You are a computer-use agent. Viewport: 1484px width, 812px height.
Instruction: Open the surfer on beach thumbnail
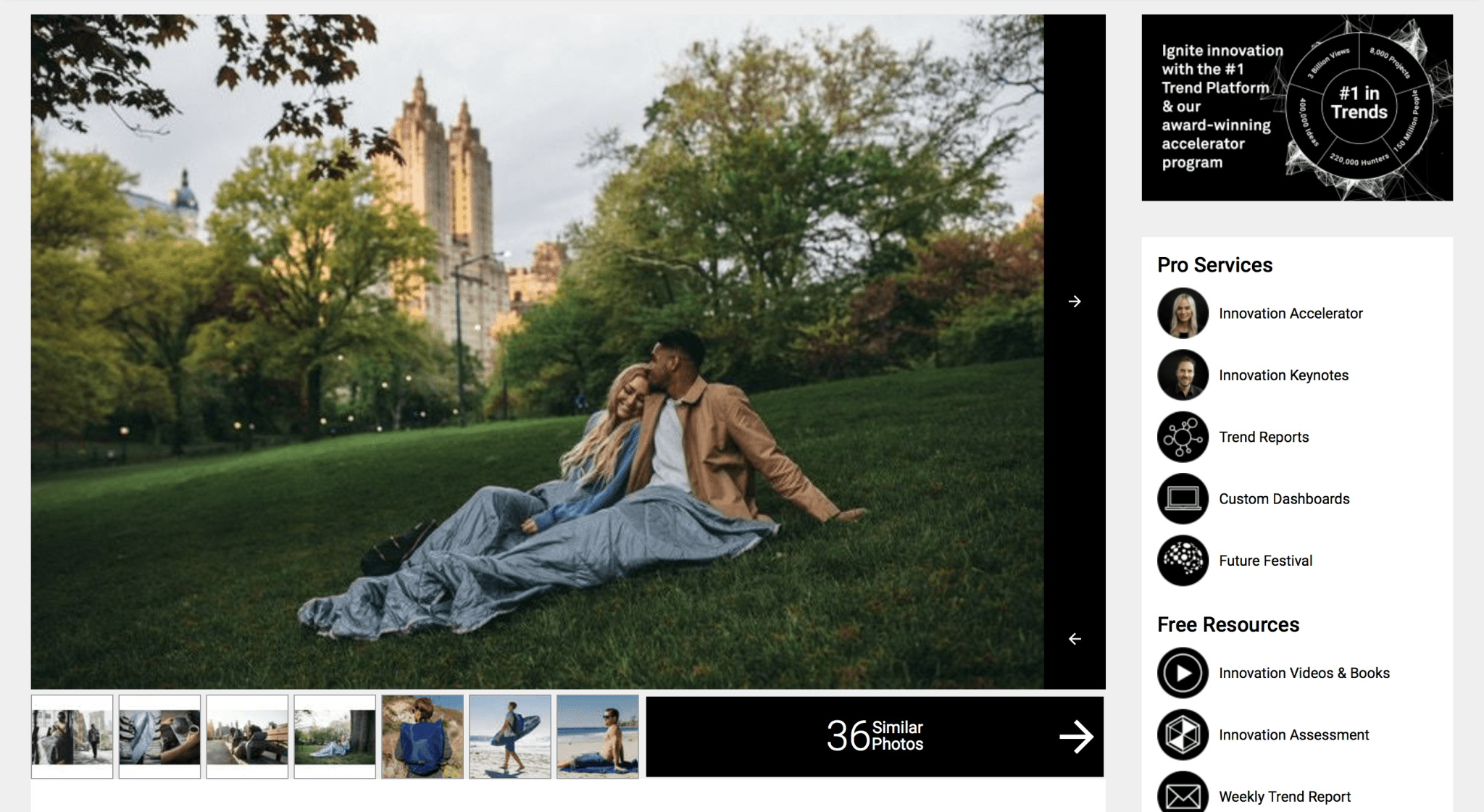[x=510, y=737]
